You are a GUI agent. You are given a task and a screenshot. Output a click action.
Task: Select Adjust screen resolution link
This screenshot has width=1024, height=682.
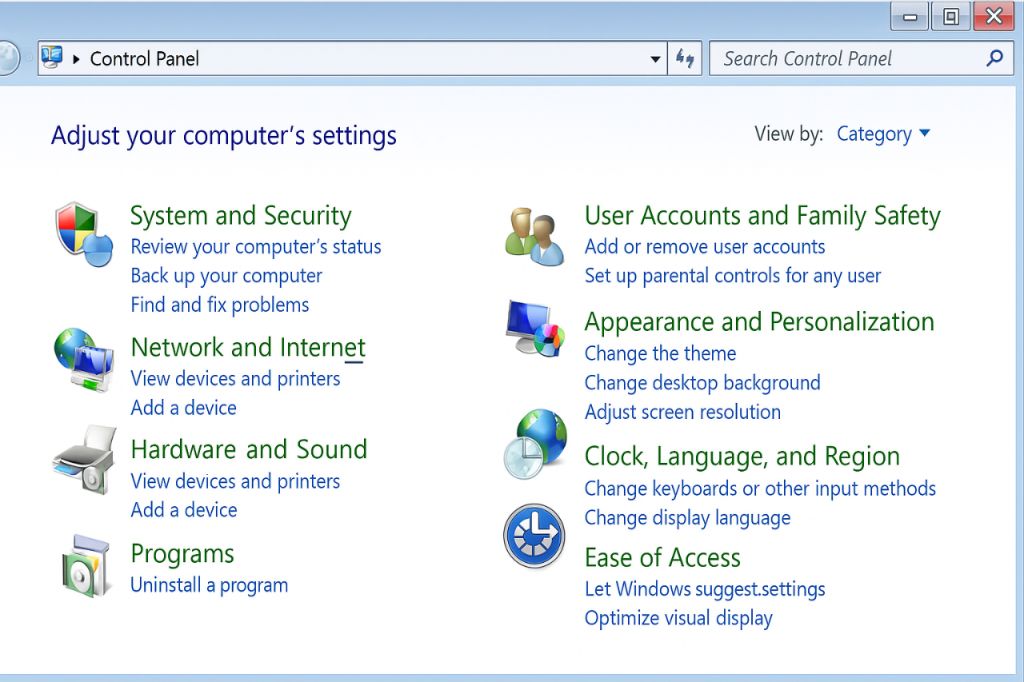click(682, 412)
